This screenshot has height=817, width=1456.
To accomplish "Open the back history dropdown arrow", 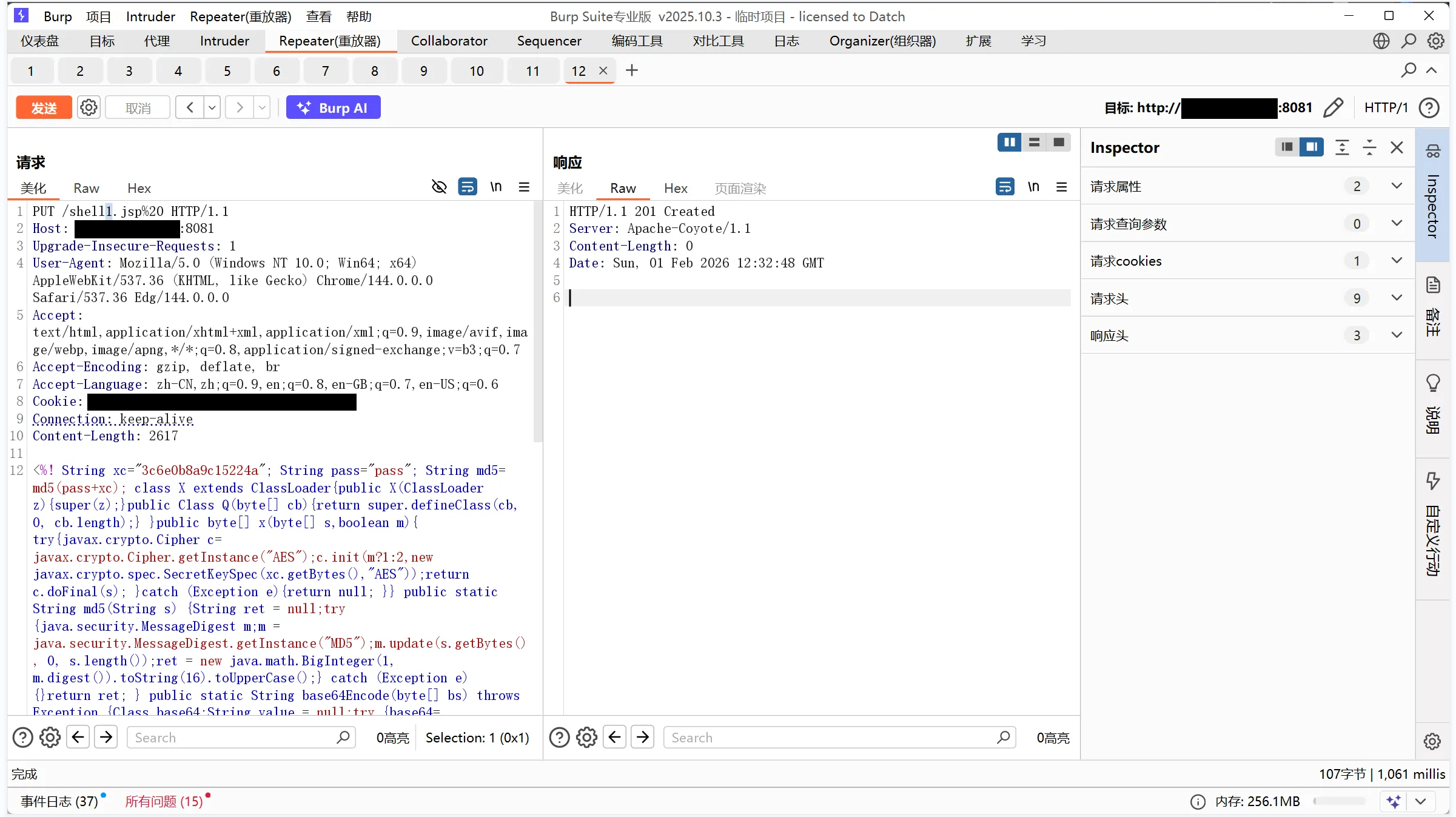I will [x=212, y=108].
